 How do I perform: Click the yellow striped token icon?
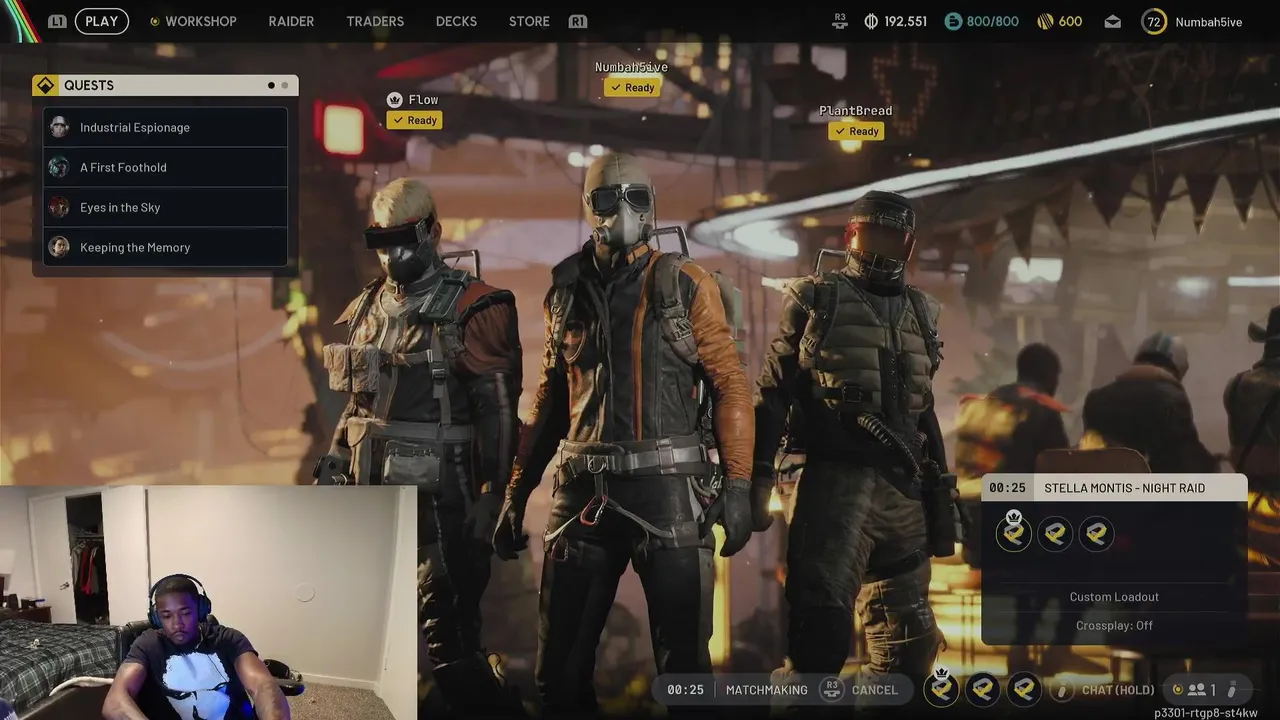pos(1045,21)
